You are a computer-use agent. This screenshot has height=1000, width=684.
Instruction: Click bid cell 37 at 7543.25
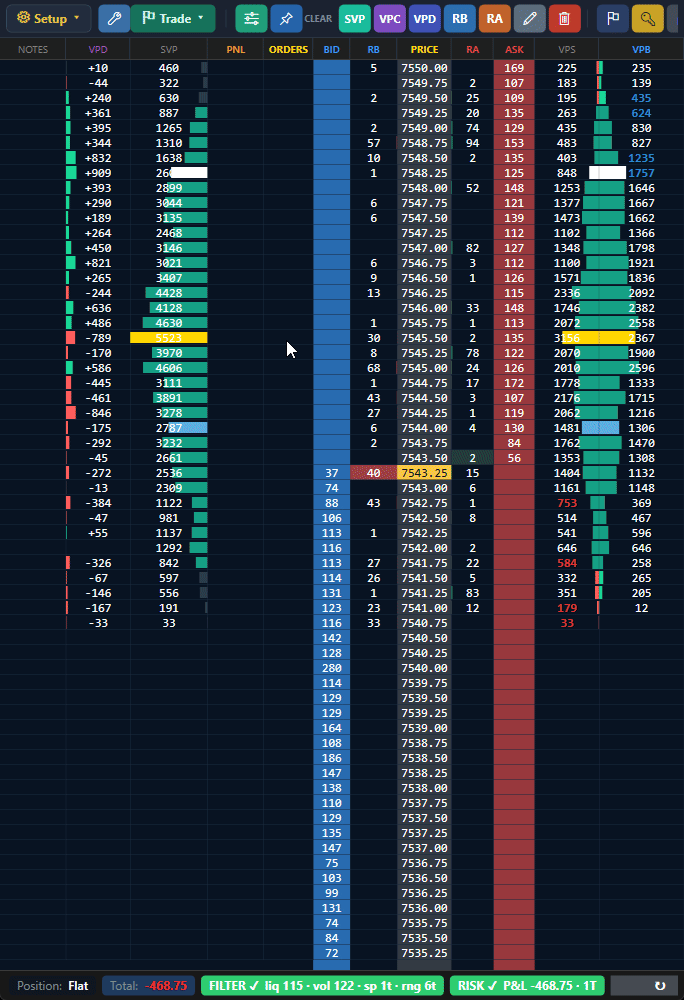(331, 473)
